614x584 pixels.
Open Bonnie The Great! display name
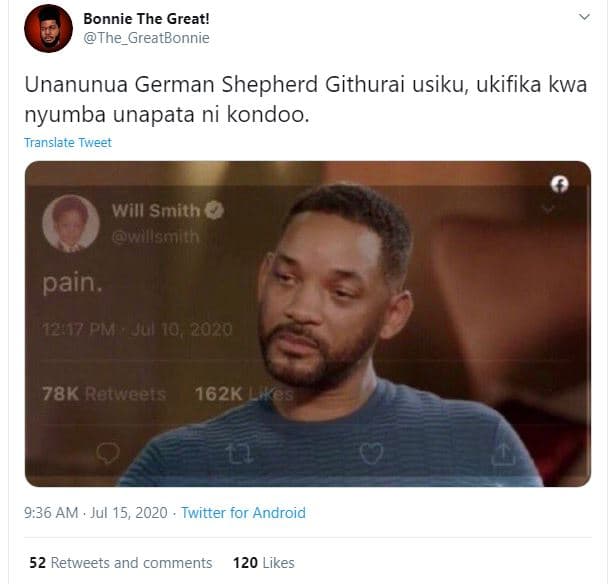146,18
